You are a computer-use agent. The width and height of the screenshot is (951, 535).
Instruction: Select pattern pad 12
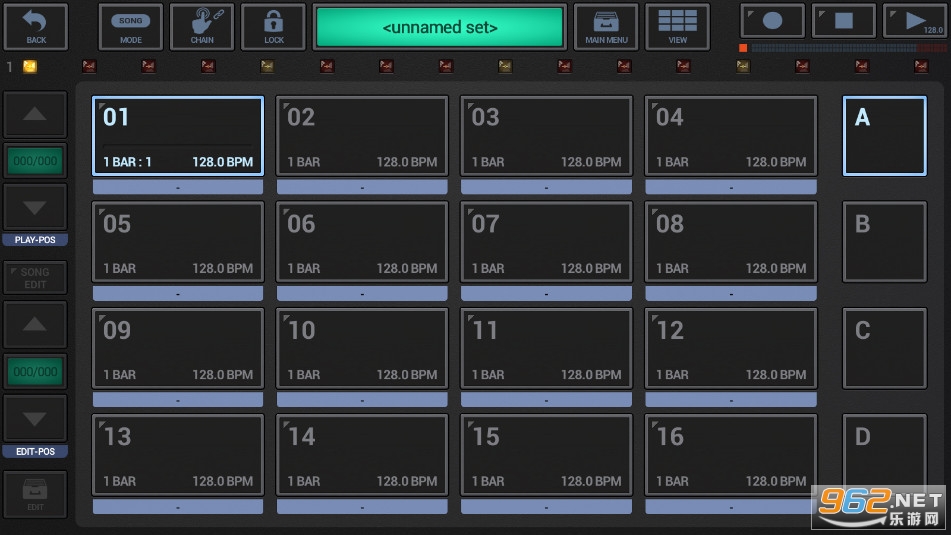[731, 348]
